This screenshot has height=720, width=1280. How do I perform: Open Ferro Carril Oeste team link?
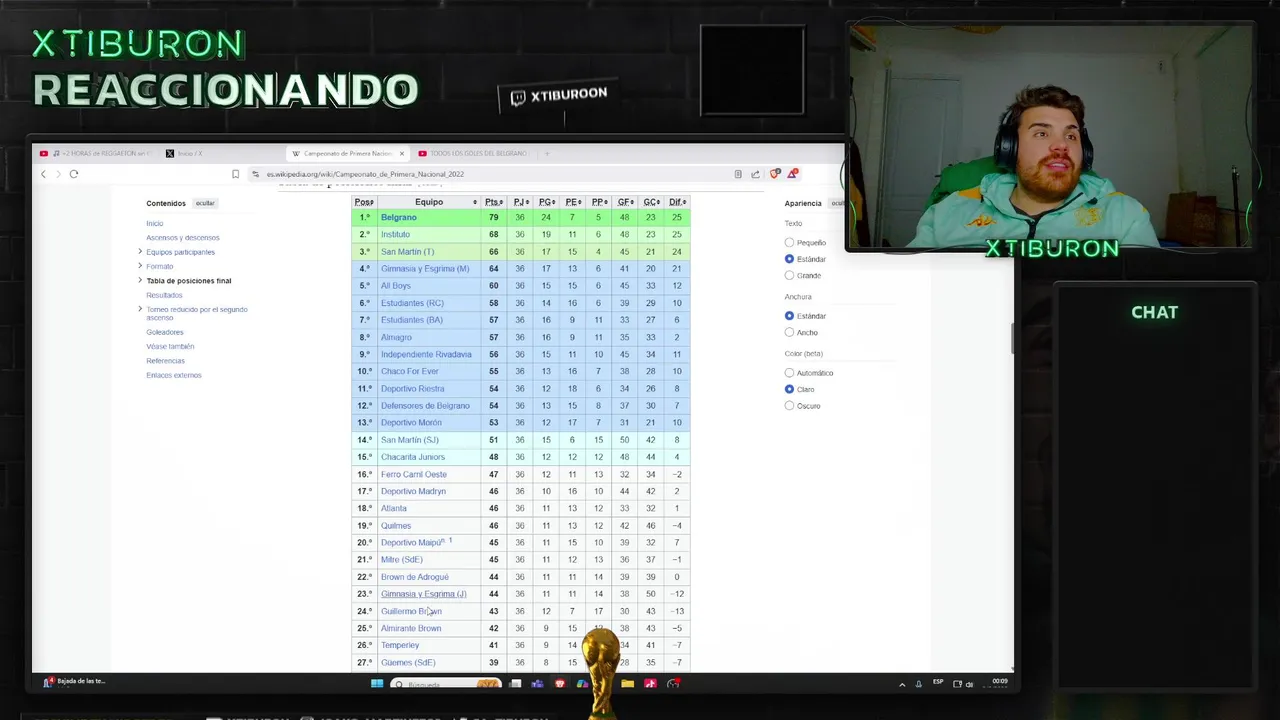pos(414,474)
